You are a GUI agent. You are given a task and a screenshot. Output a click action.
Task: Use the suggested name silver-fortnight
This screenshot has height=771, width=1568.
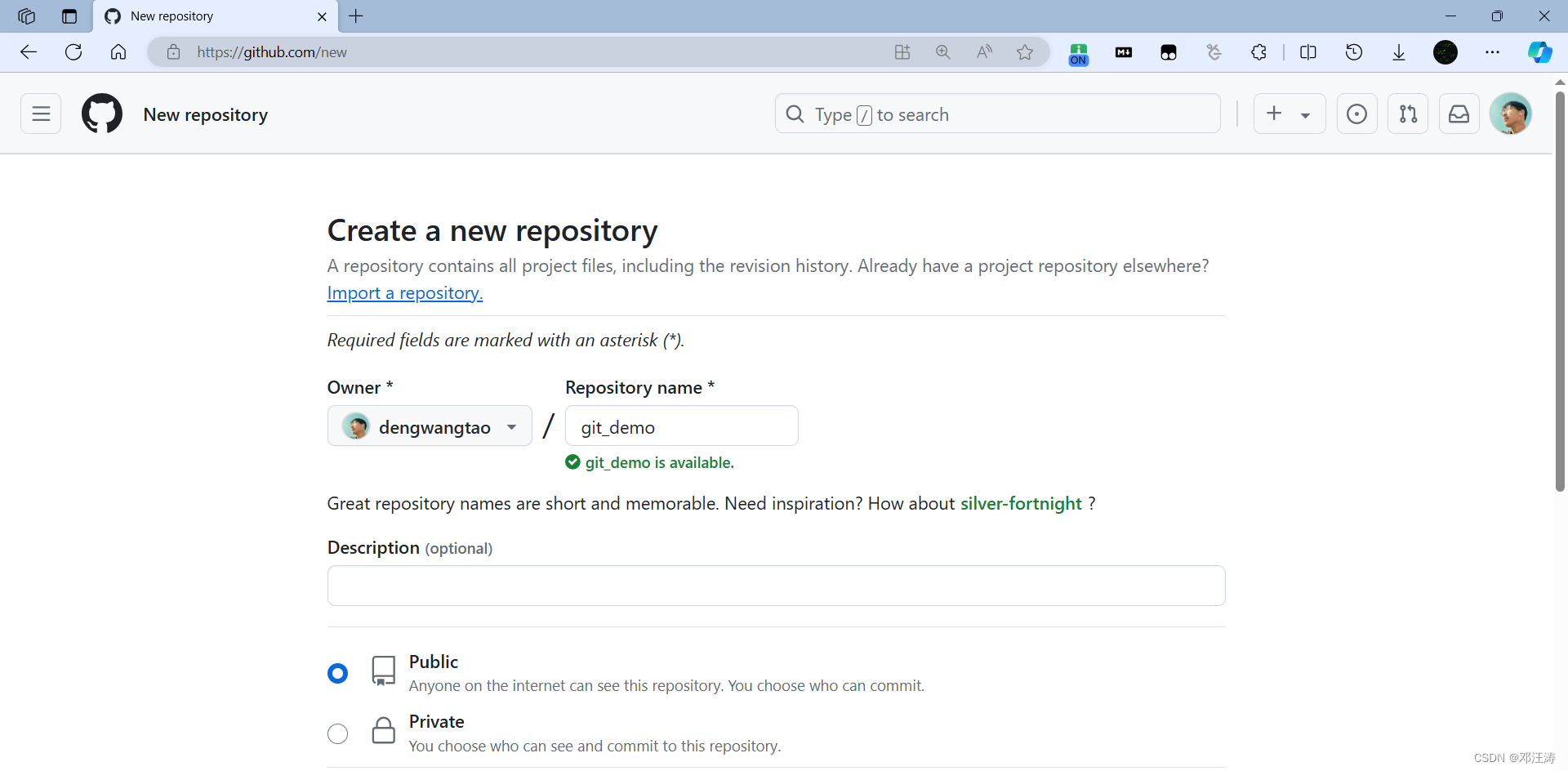(1021, 503)
